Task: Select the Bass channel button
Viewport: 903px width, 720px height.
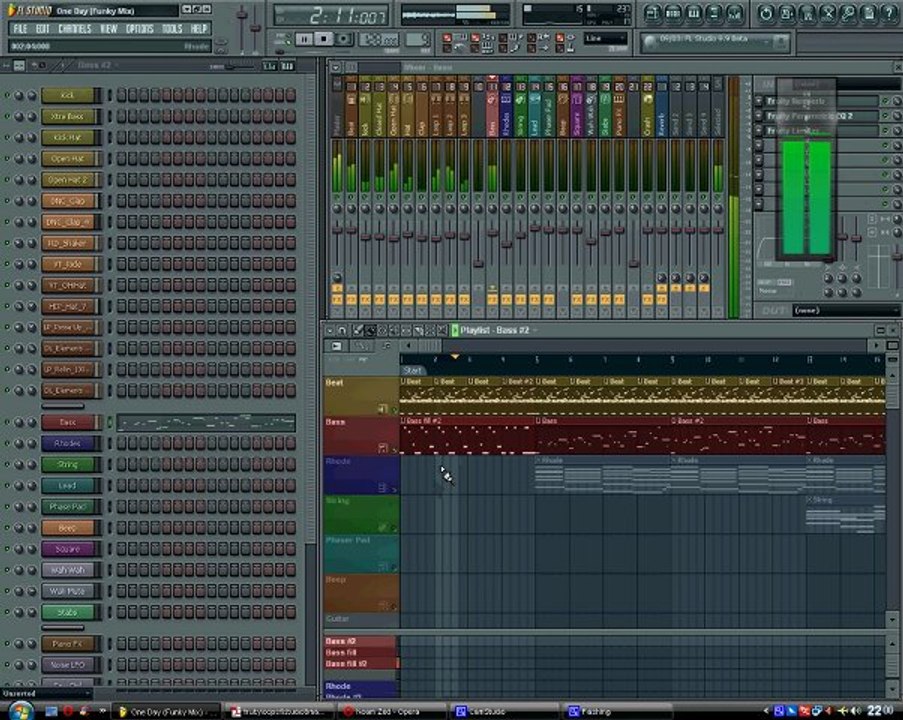Action: 68,422
